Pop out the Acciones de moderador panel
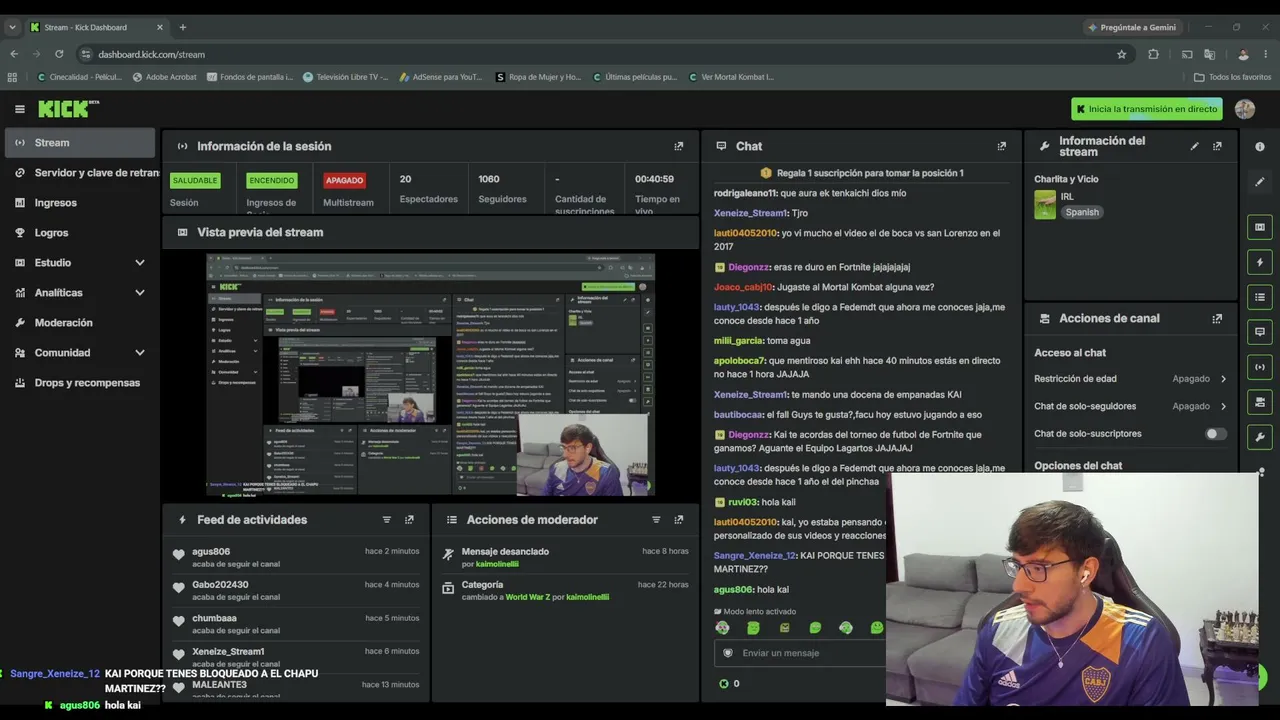This screenshot has width=1280, height=720. pyautogui.click(x=679, y=520)
